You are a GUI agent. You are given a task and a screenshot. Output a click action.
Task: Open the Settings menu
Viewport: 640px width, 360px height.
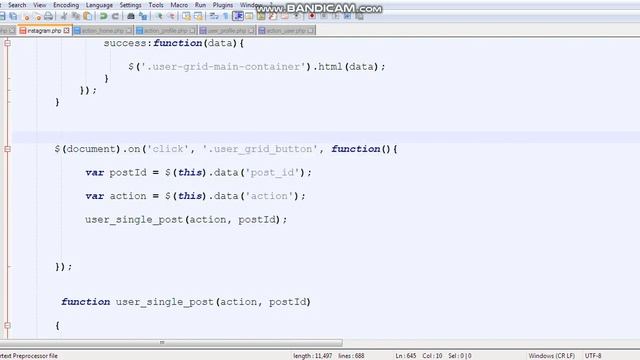tap(131, 5)
